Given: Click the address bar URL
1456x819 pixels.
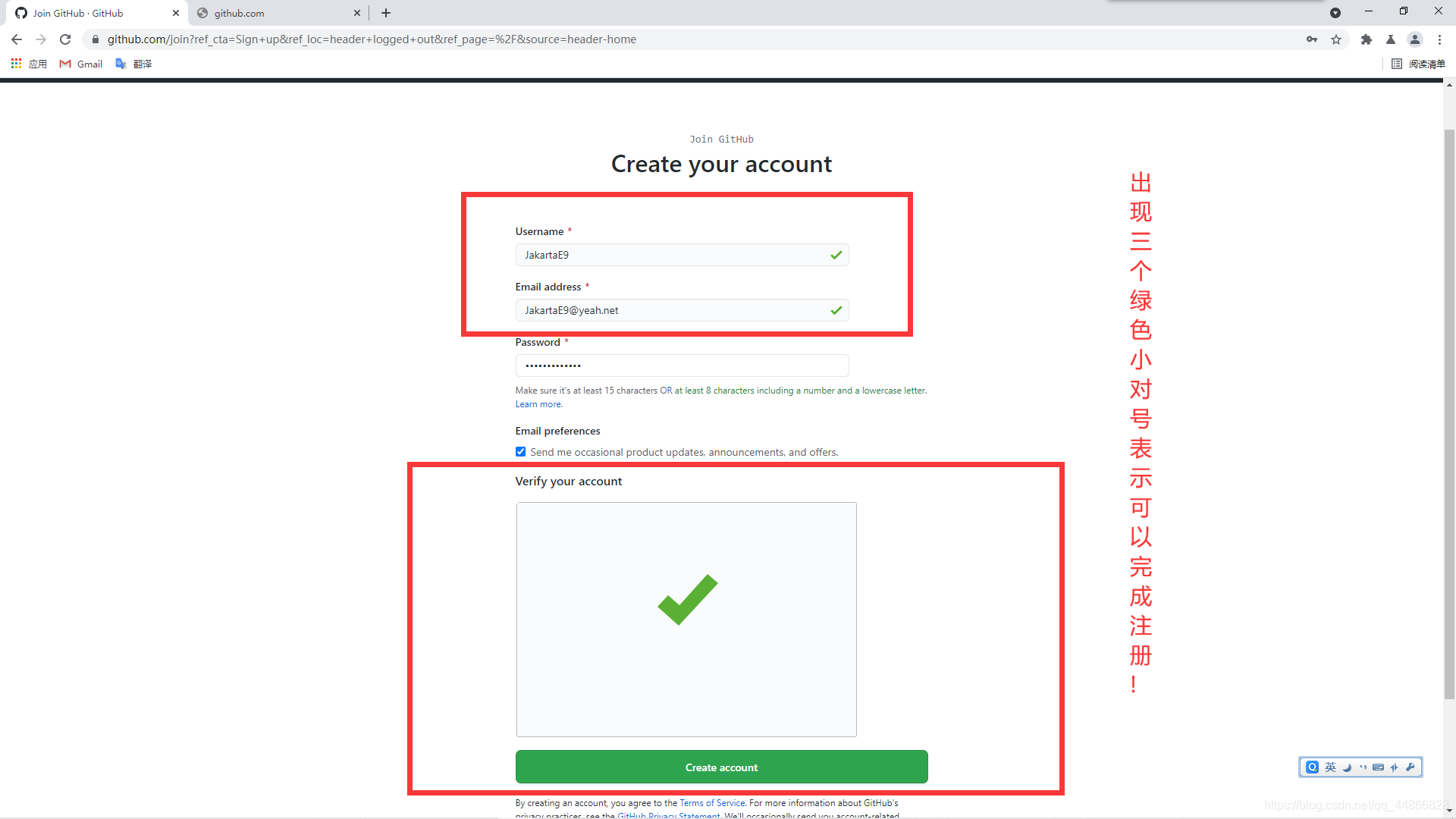Looking at the screenshot, I should tap(372, 39).
